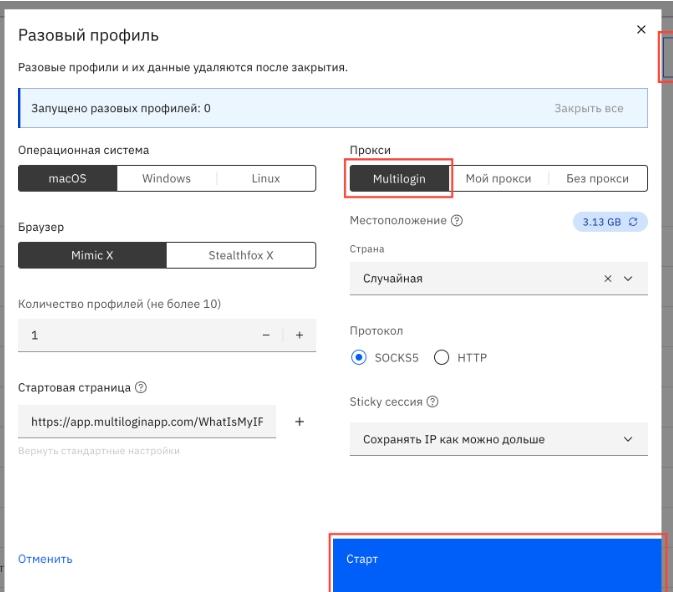Click the Отменить link
673x592 pixels.
pyautogui.click(x=45, y=559)
